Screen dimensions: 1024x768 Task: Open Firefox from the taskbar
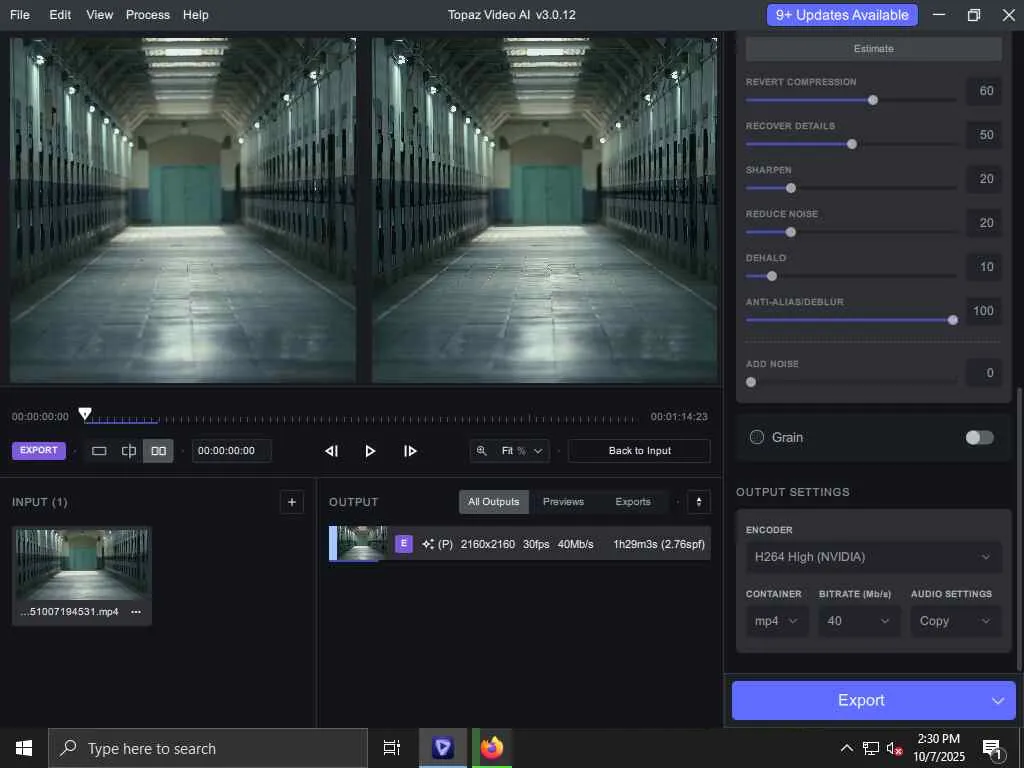click(491, 748)
